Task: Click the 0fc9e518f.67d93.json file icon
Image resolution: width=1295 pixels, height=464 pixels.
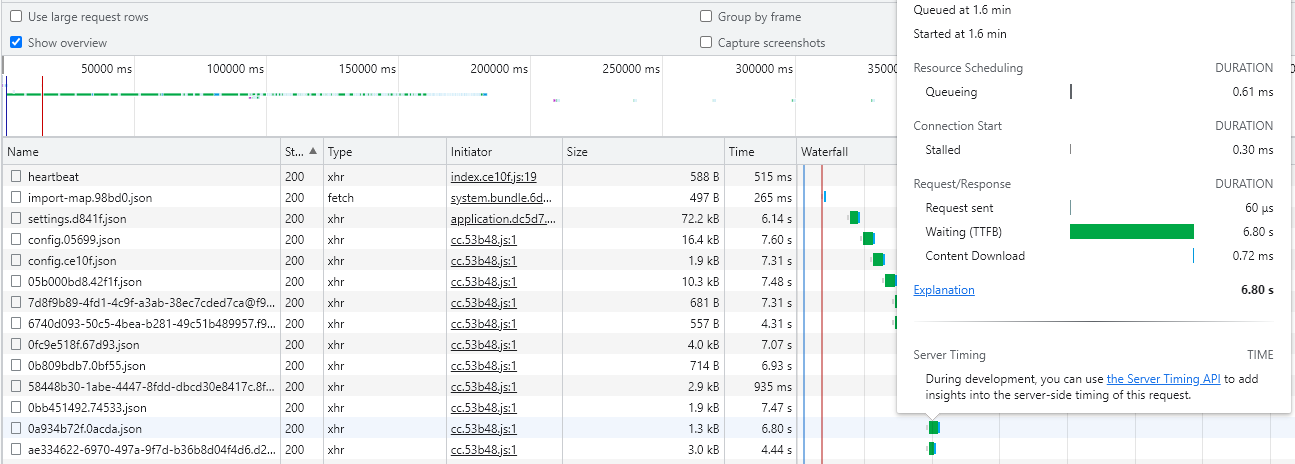Action: (16, 345)
